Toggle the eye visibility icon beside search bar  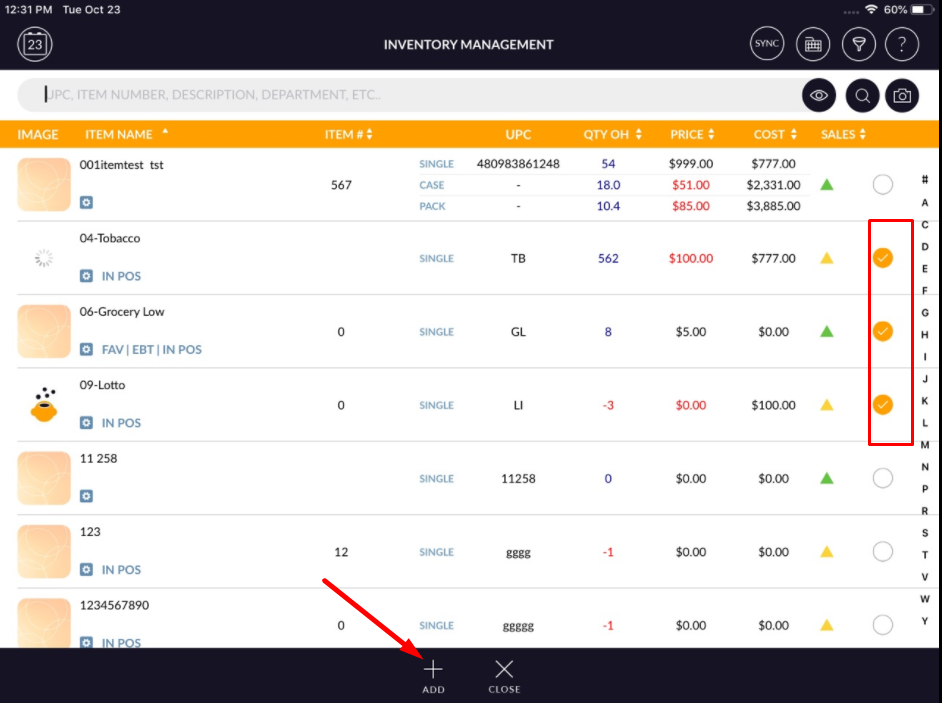point(819,95)
